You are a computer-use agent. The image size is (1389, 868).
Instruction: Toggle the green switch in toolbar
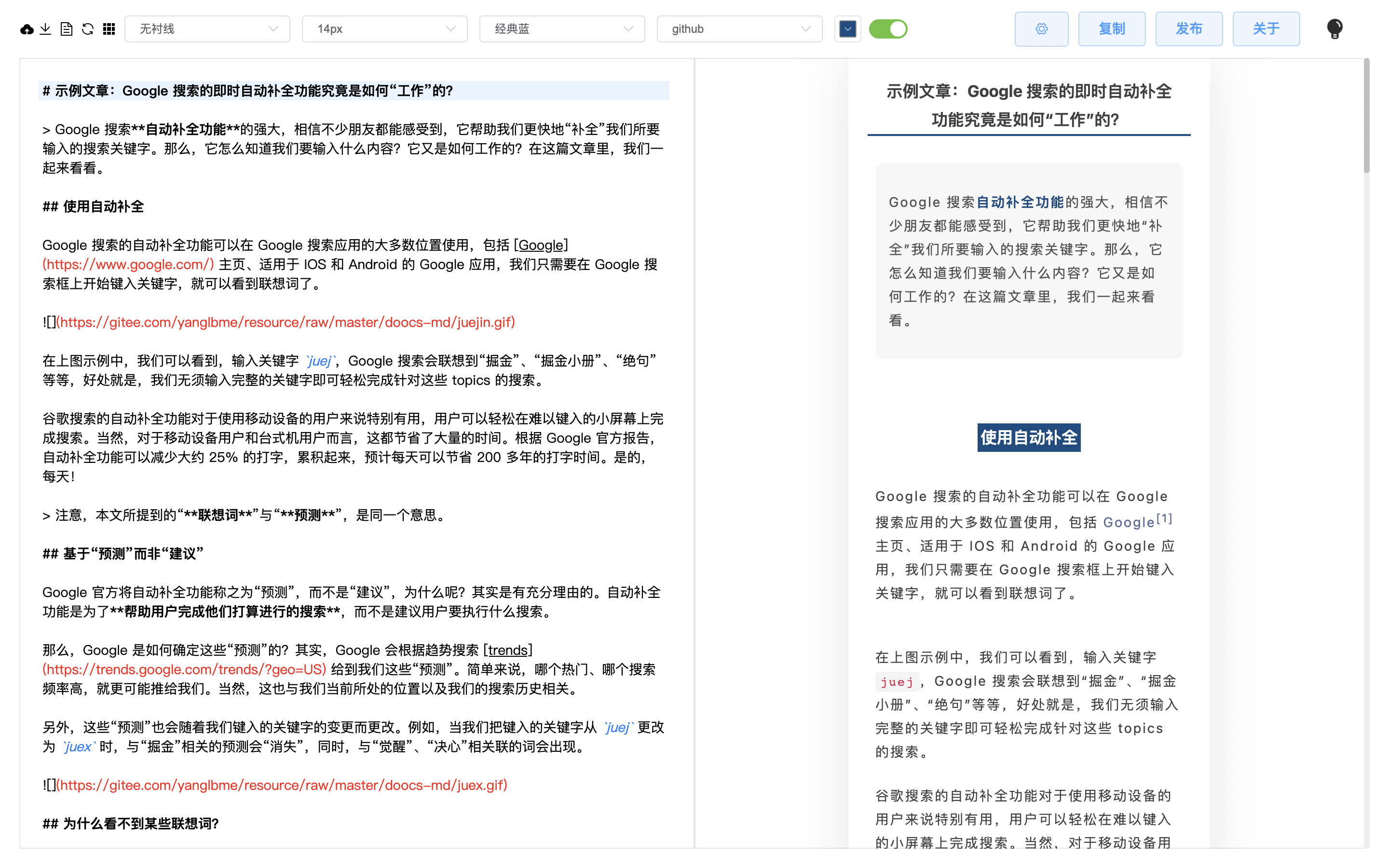(887, 29)
